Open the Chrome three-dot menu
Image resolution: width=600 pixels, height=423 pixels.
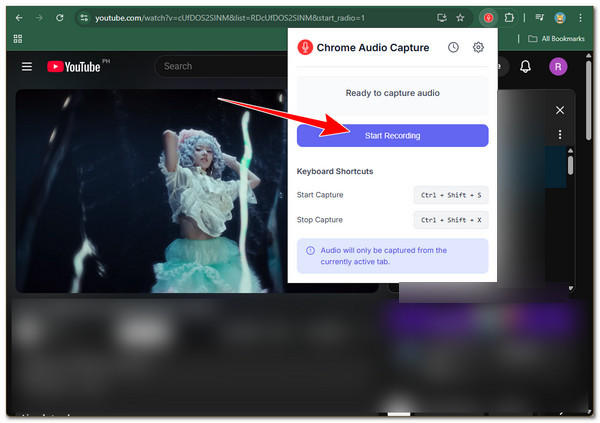580,18
